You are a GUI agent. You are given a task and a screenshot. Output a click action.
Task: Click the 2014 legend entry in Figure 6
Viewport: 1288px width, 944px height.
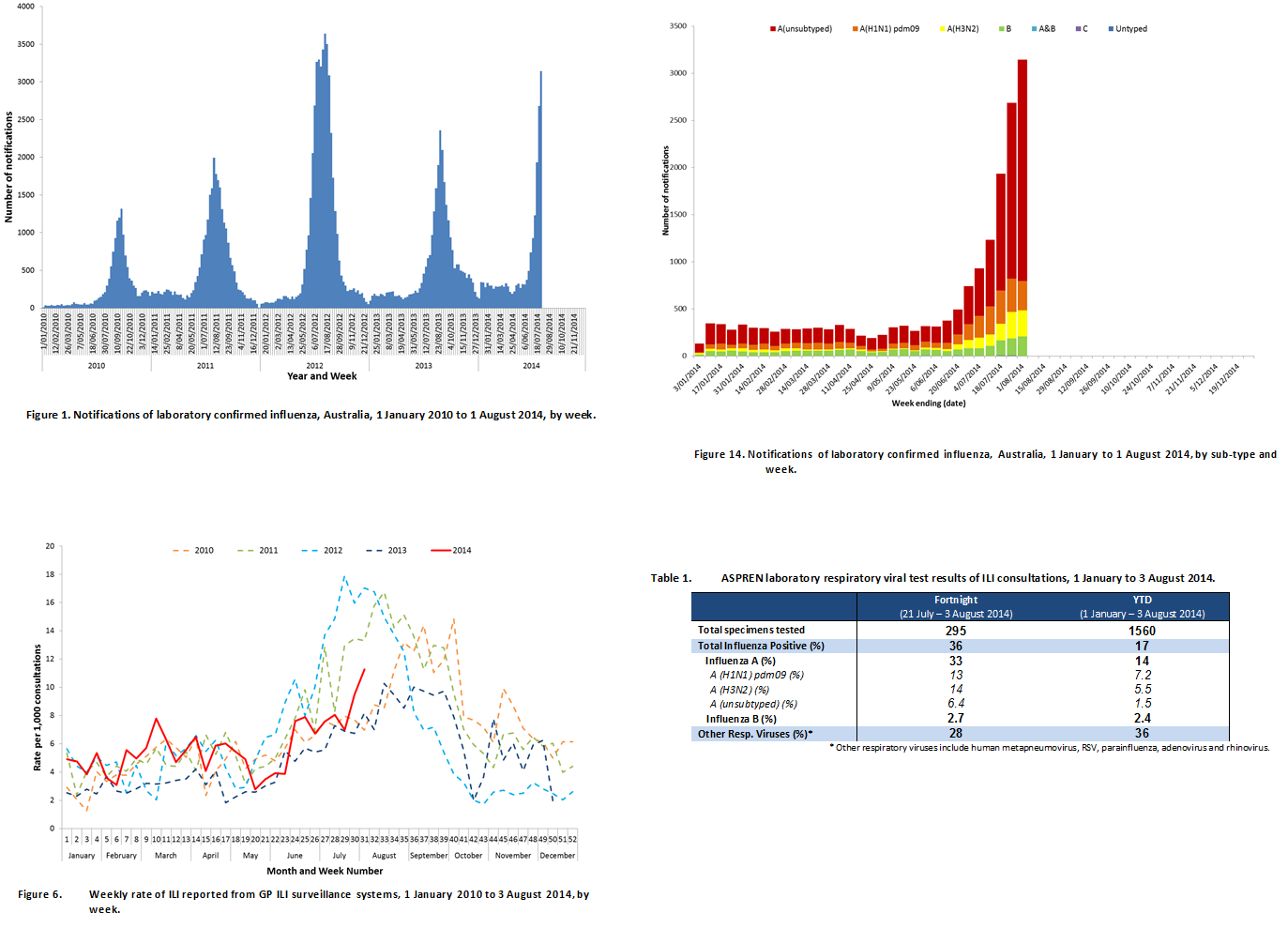(451, 551)
